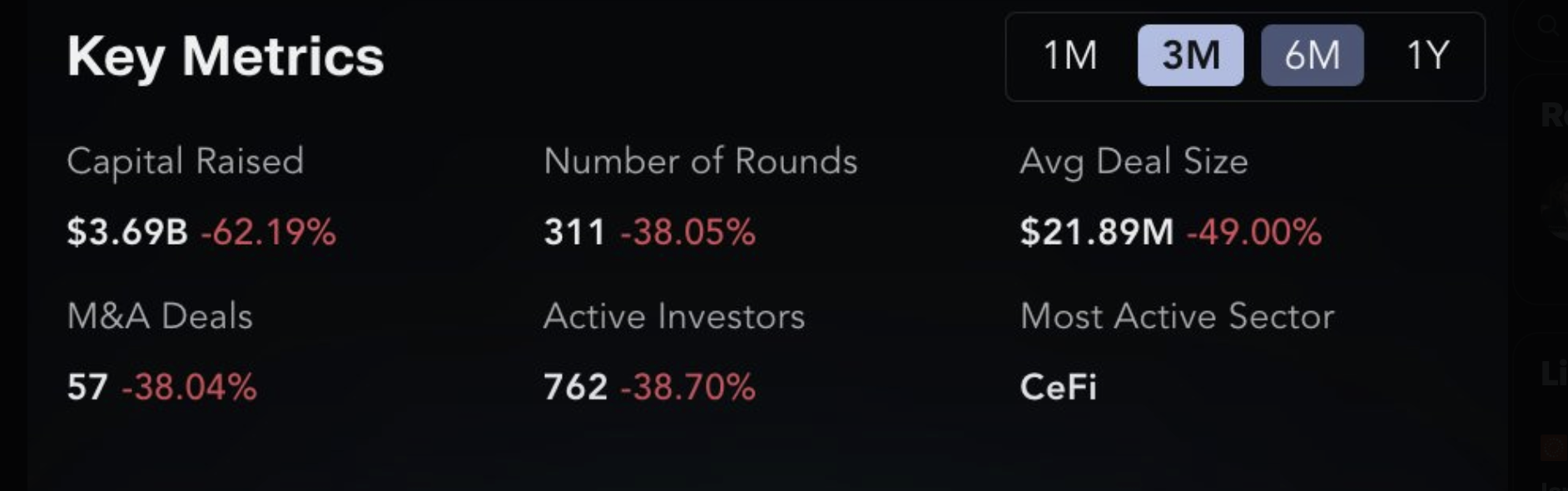Click the Capital Raised label
Screen dimensions: 1568x491
(185, 161)
